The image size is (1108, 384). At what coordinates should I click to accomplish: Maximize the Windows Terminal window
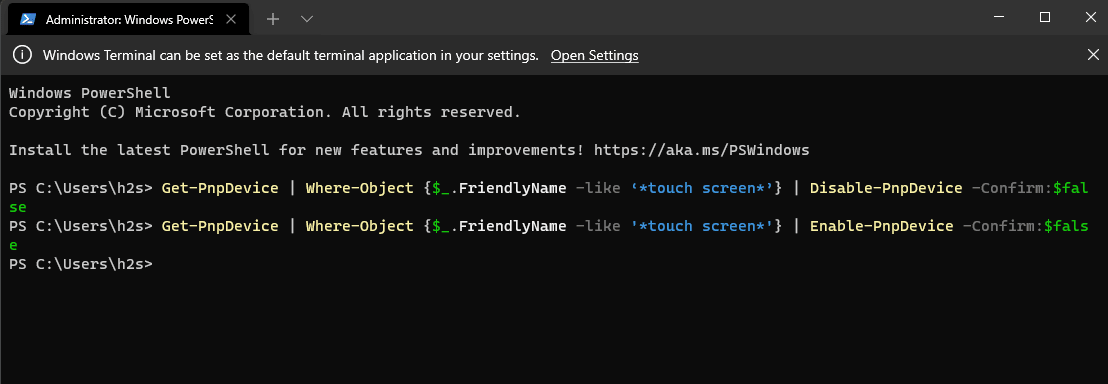click(1044, 17)
